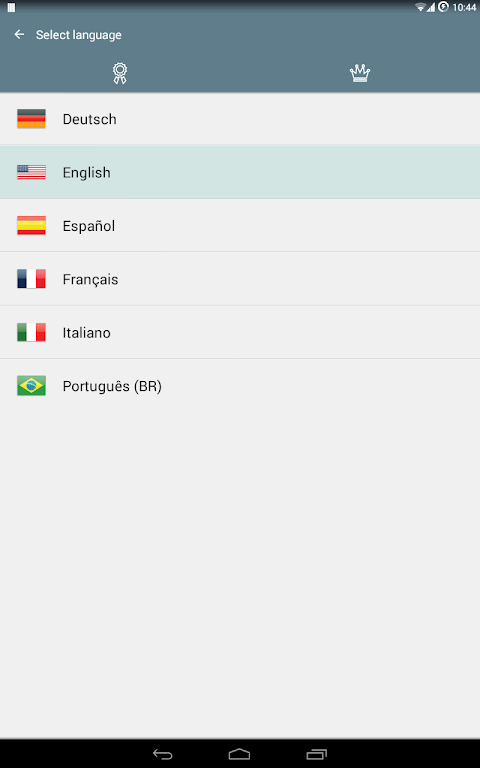
Task: Tap the Android home navigation button
Action: pyautogui.click(x=240, y=754)
